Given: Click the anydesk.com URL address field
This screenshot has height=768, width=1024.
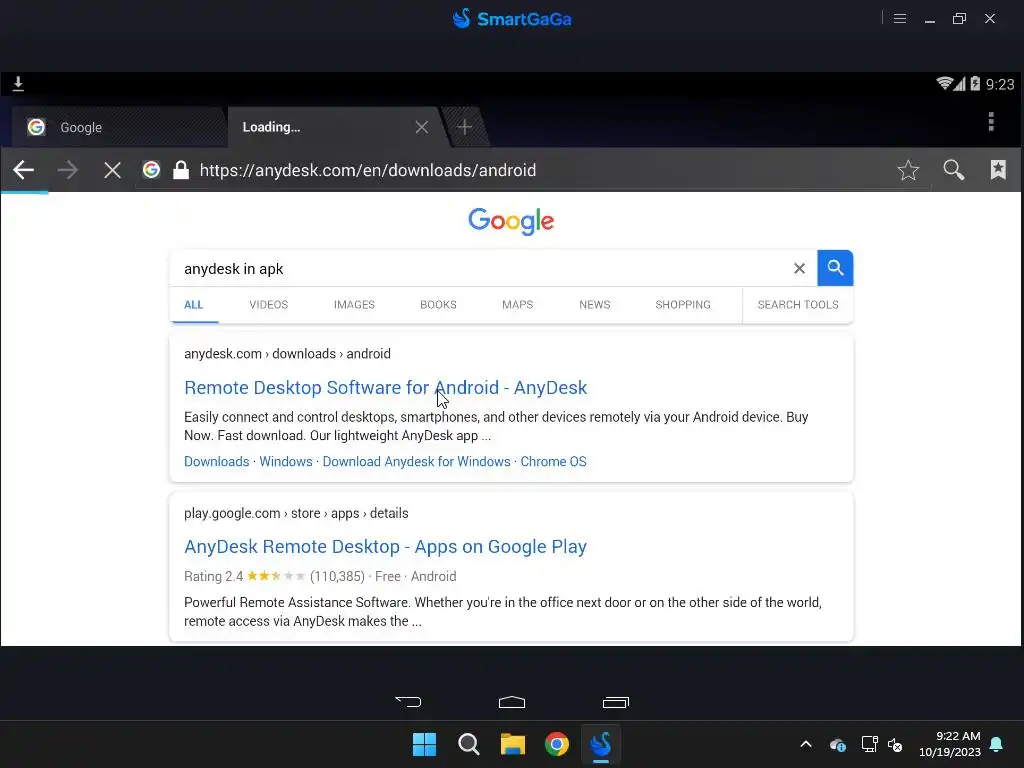Looking at the screenshot, I should coord(368,170).
